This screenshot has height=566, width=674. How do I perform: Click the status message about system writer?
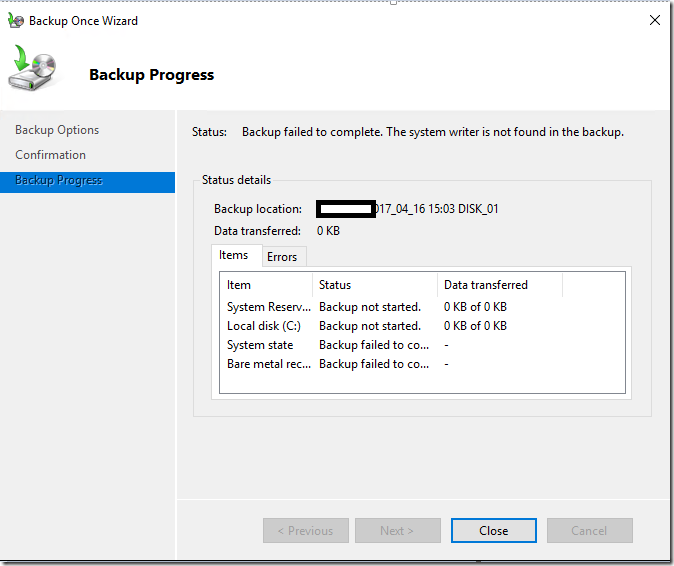click(x=432, y=132)
